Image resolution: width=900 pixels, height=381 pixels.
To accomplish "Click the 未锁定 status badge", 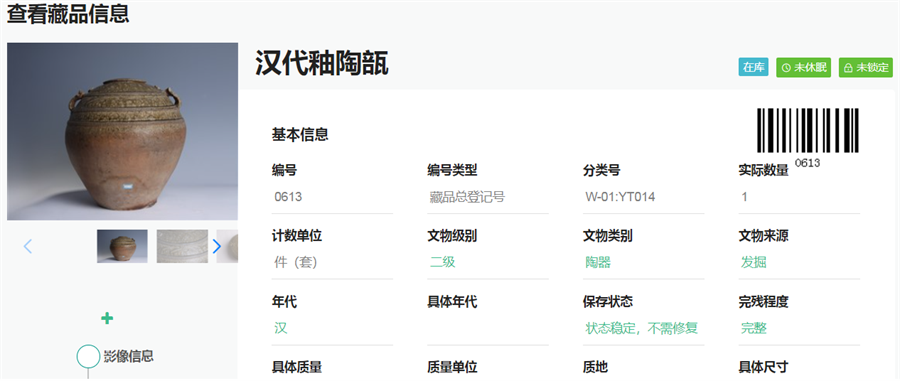I will (x=866, y=68).
